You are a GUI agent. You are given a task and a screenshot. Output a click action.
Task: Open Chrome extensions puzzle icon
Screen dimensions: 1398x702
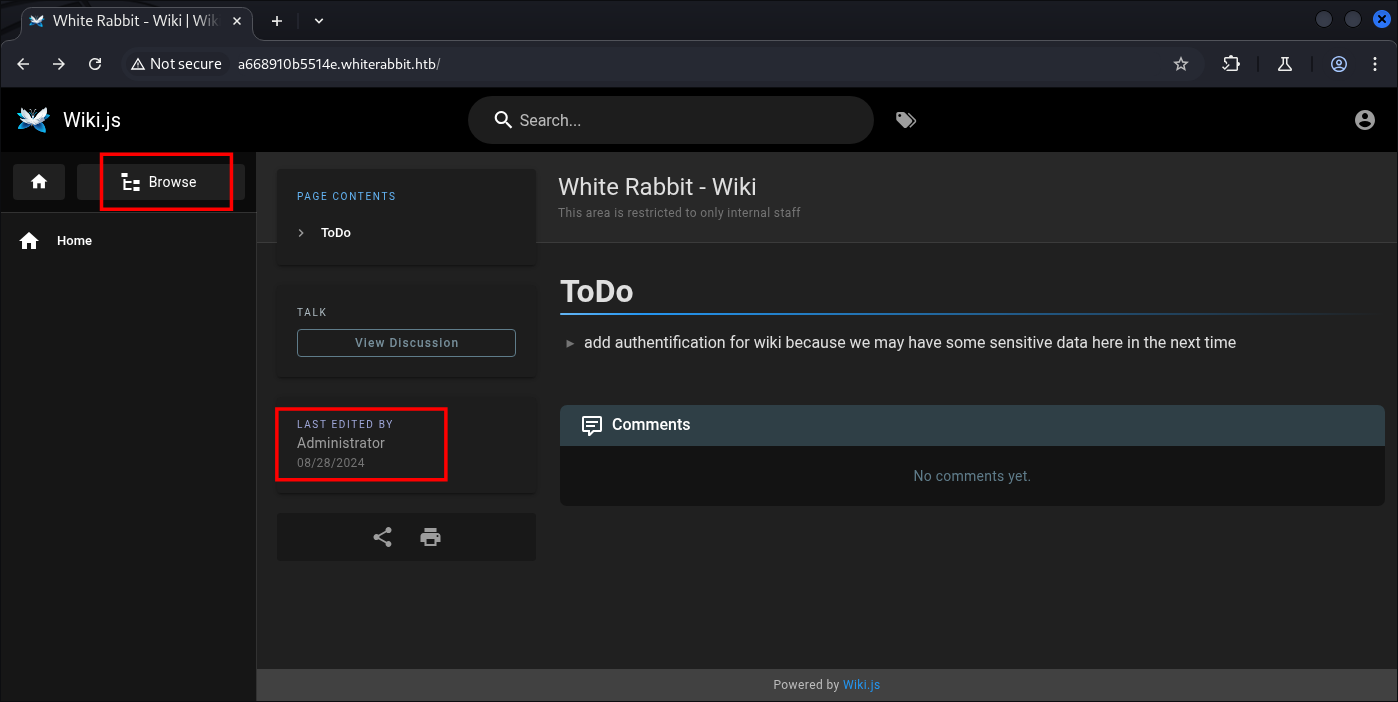[1231, 64]
